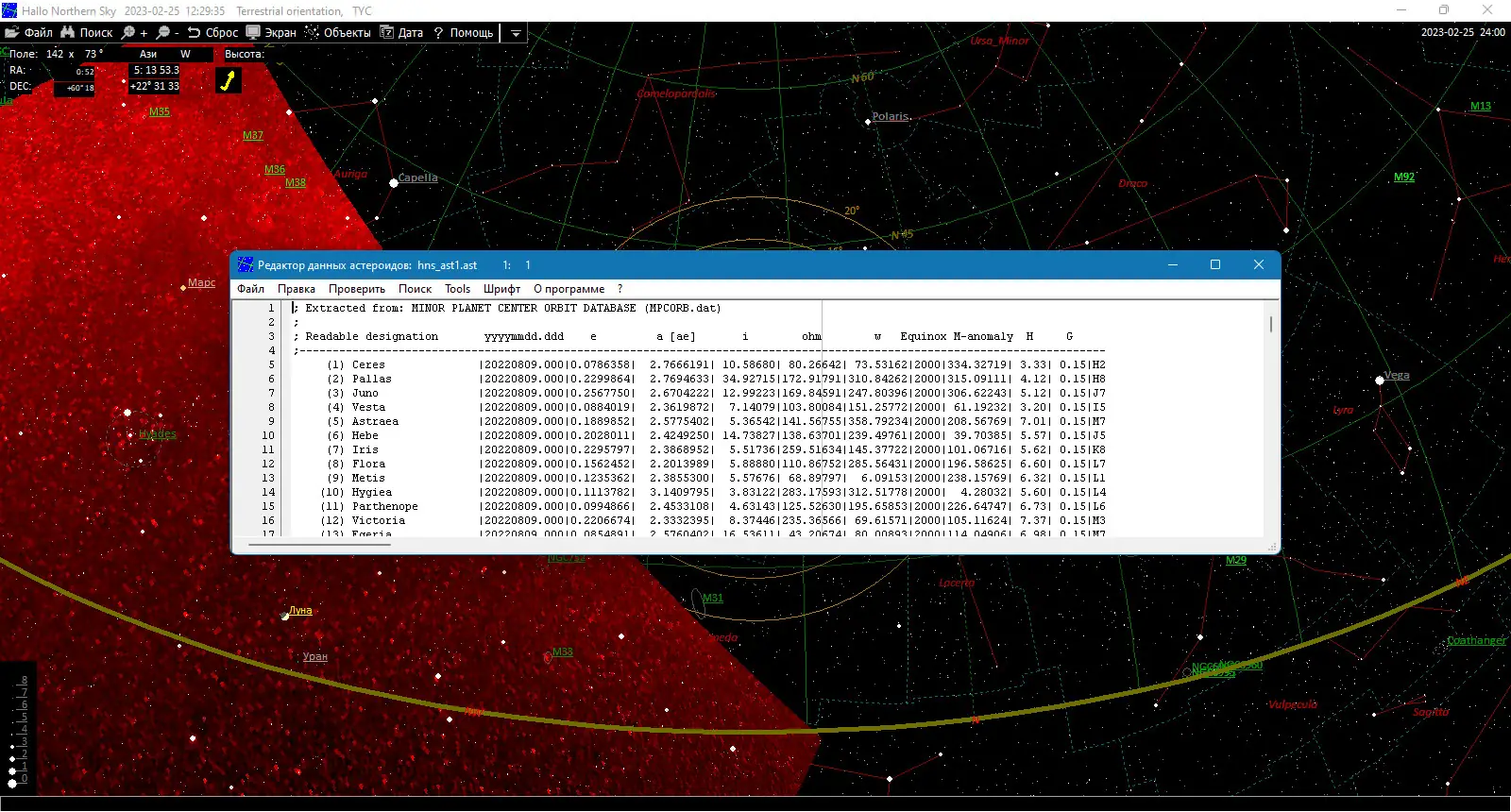Open the Дата date menu
This screenshot has height=812, width=1511.
pos(401,32)
